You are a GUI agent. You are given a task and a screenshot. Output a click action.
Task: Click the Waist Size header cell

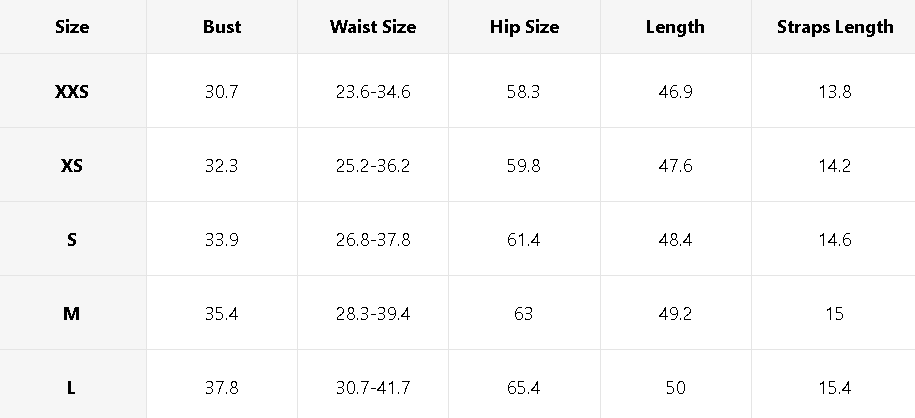point(373,27)
